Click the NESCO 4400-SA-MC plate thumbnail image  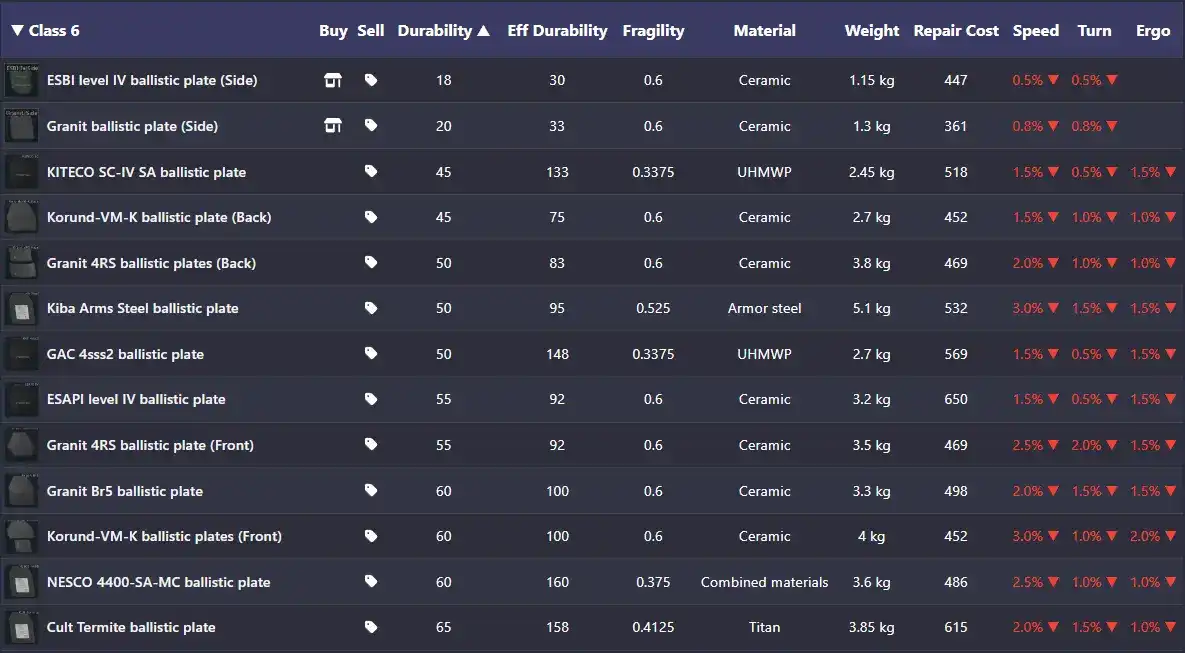click(x=21, y=582)
